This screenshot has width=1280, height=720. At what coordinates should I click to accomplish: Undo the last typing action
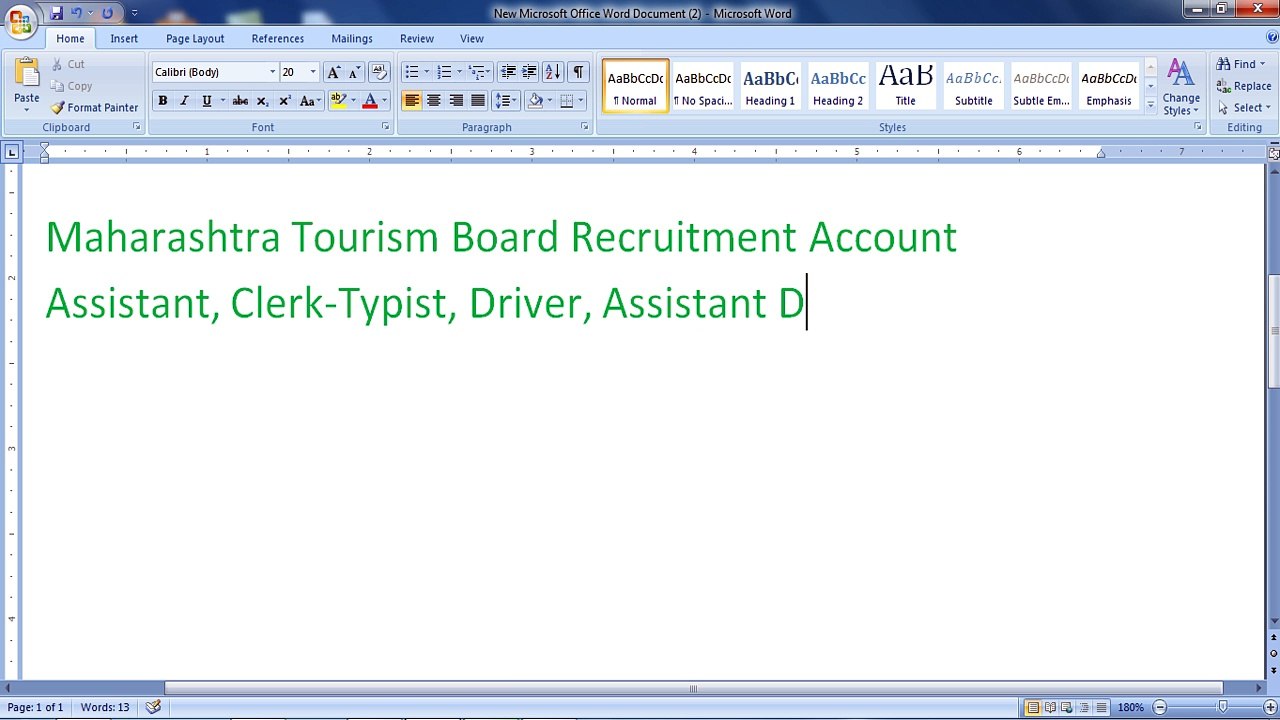(x=76, y=13)
